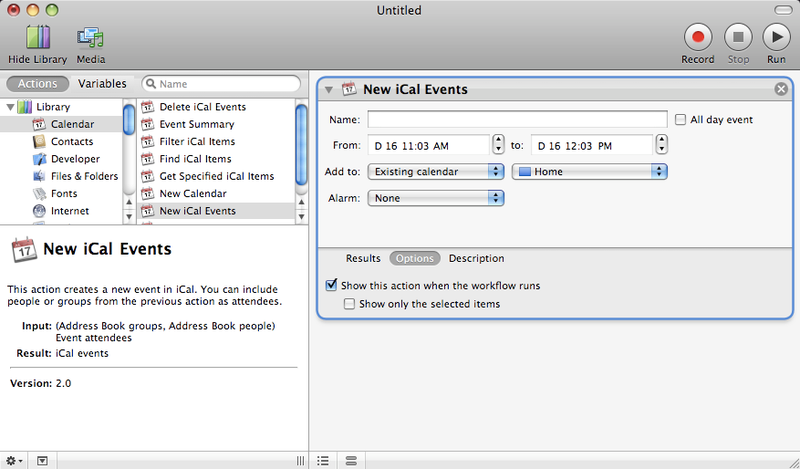Click the library pane resize grip icon

pos(301,461)
